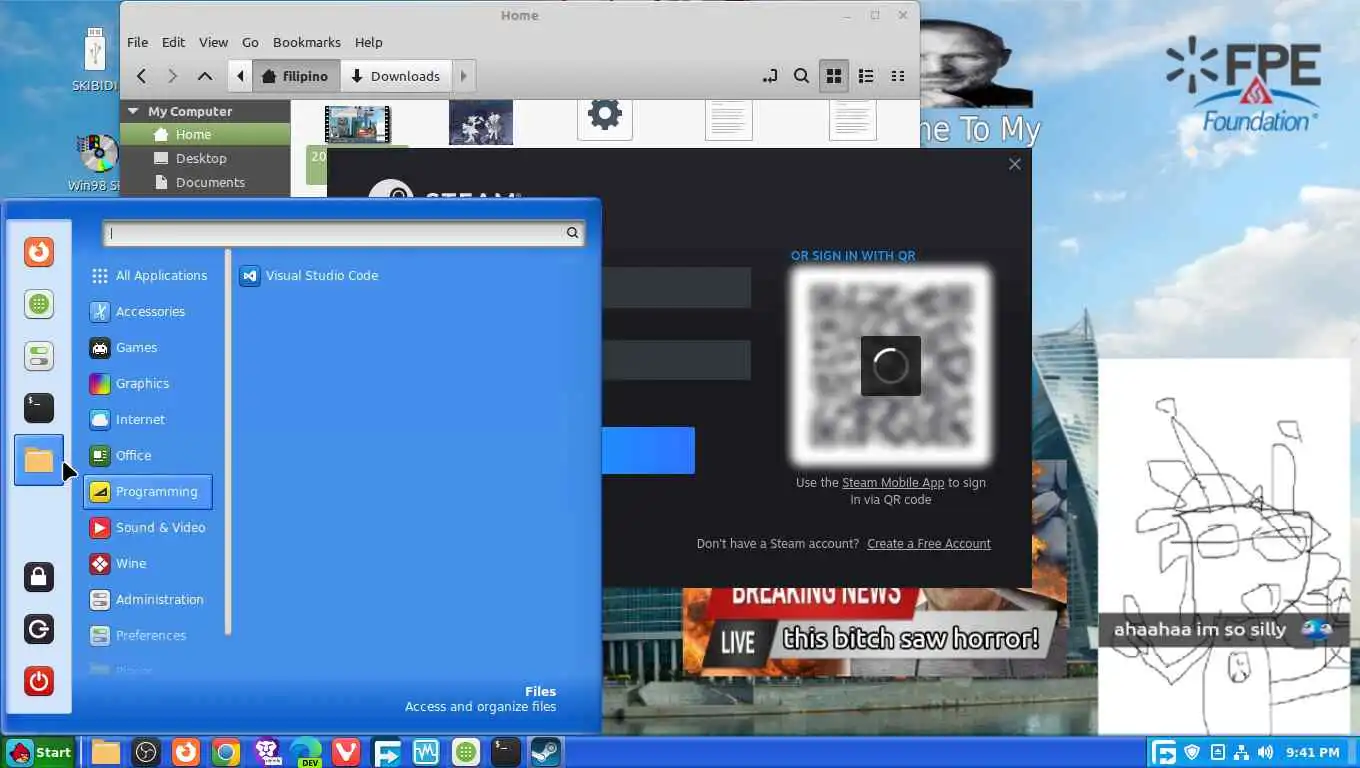This screenshot has width=1360, height=768.
Task: Switch file manager to list view
Action: (x=866, y=76)
